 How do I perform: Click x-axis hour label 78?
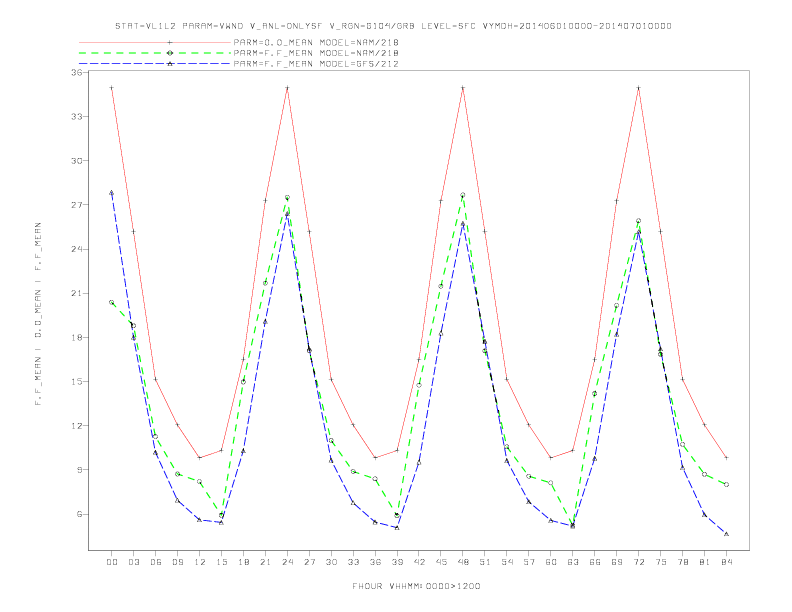pos(683,562)
